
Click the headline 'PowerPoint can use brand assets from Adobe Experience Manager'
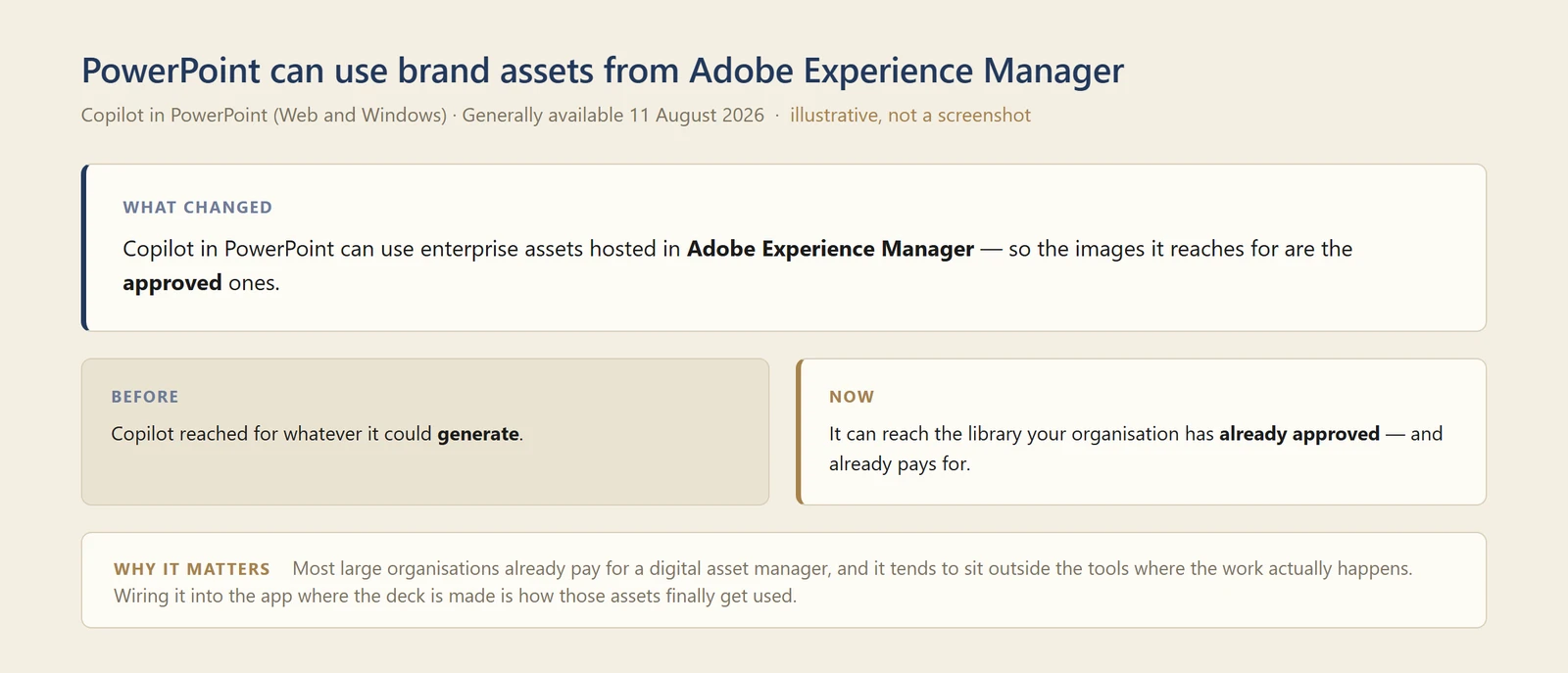[602, 72]
